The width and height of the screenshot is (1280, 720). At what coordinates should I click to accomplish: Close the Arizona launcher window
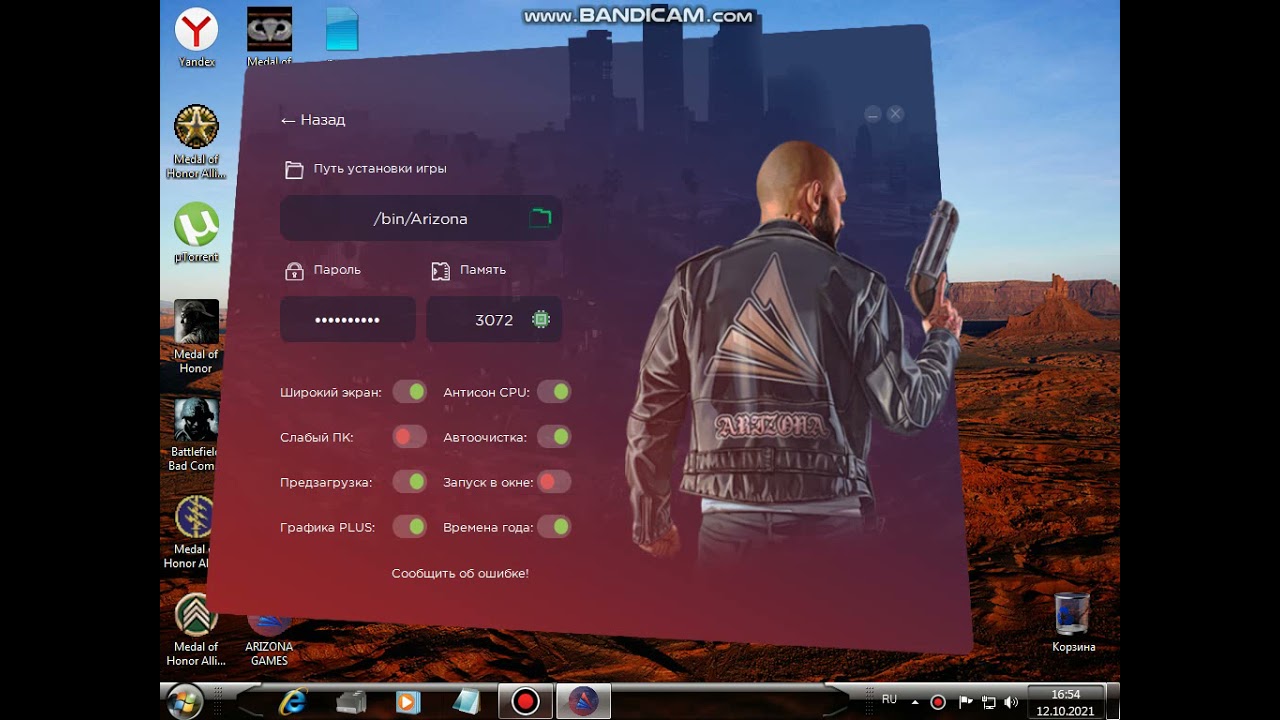[x=896, y=114]
